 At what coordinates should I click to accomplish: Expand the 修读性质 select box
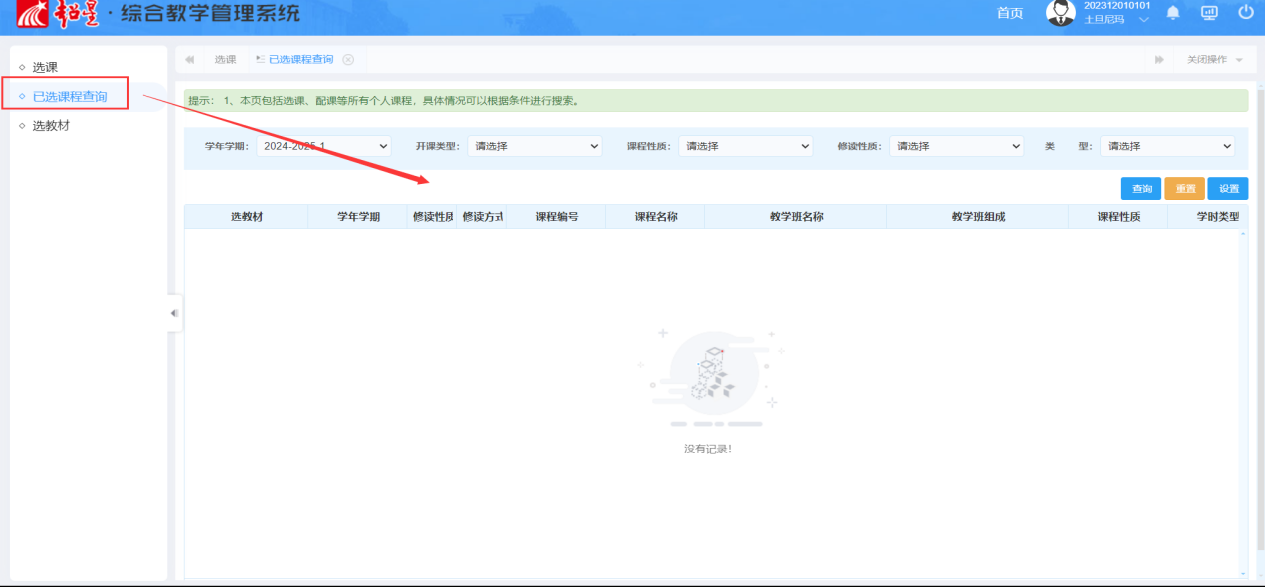coord(956,146)
